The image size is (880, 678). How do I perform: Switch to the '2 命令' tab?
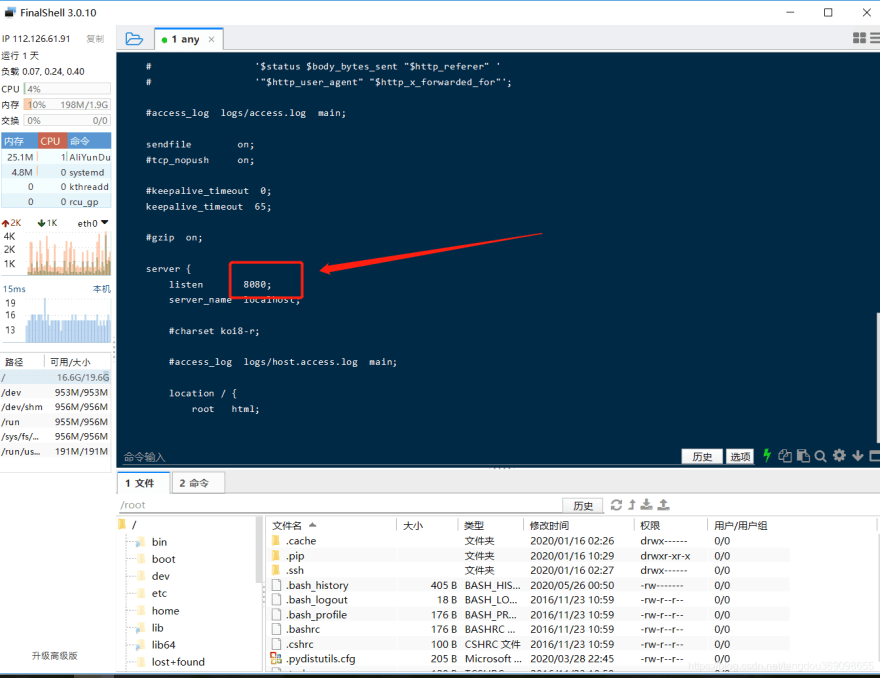[x=198, y=483]
